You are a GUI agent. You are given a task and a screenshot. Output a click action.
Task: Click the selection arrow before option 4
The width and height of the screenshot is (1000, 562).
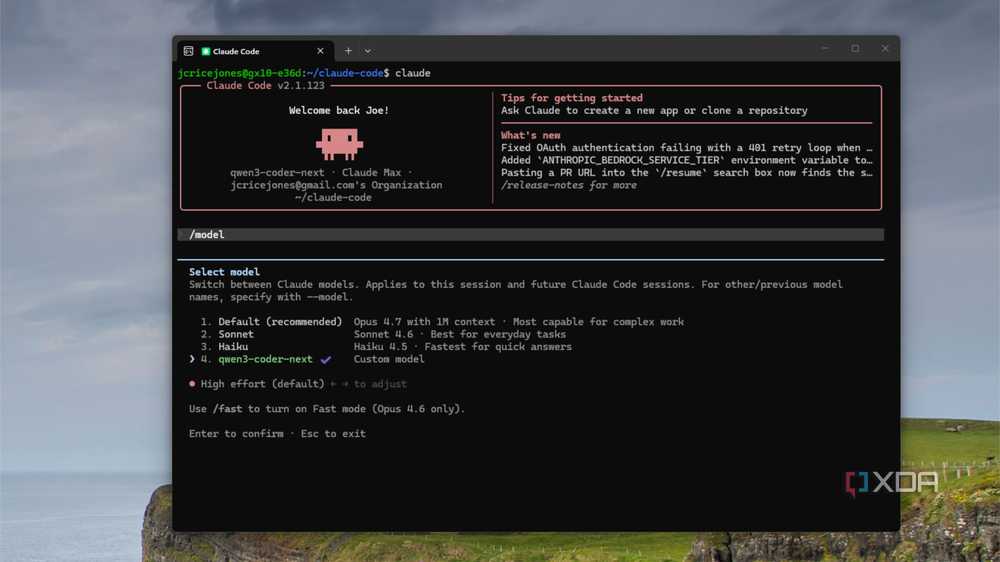tap(192, 359)
